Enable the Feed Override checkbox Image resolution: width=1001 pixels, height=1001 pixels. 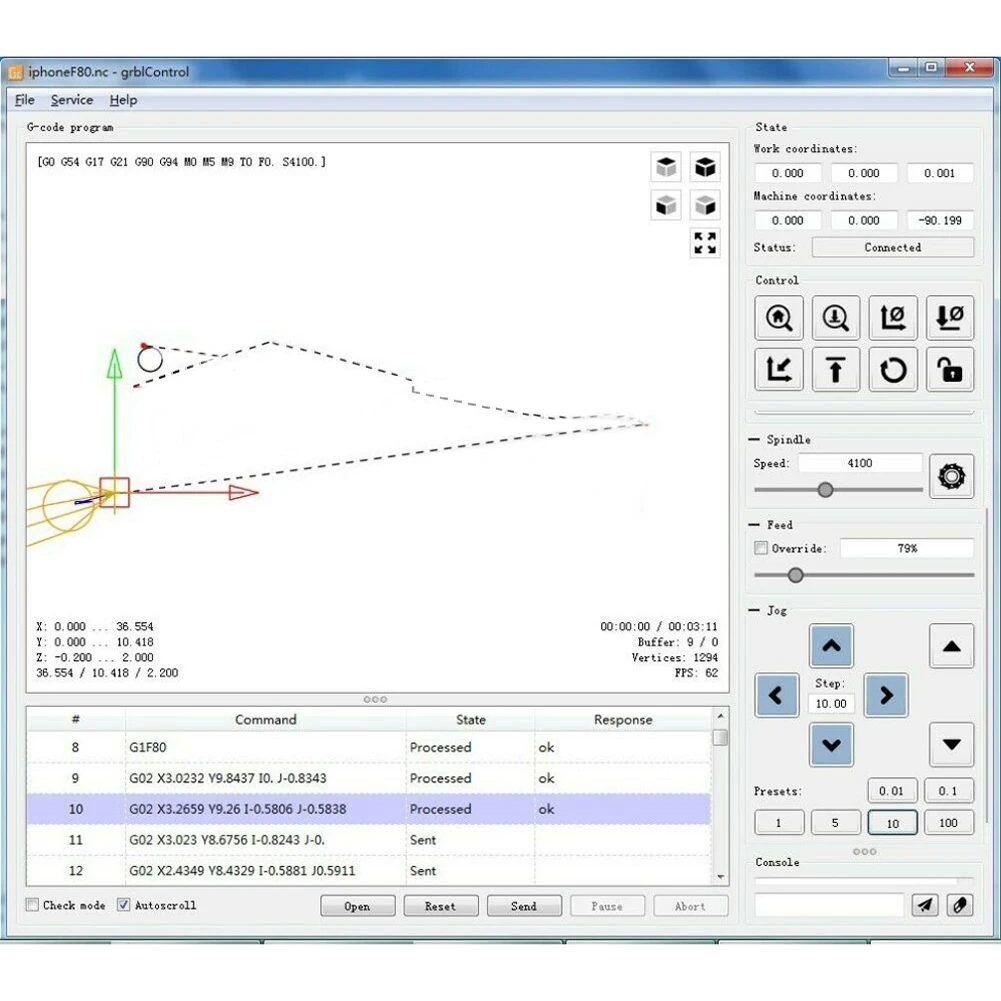pos(761,548)
